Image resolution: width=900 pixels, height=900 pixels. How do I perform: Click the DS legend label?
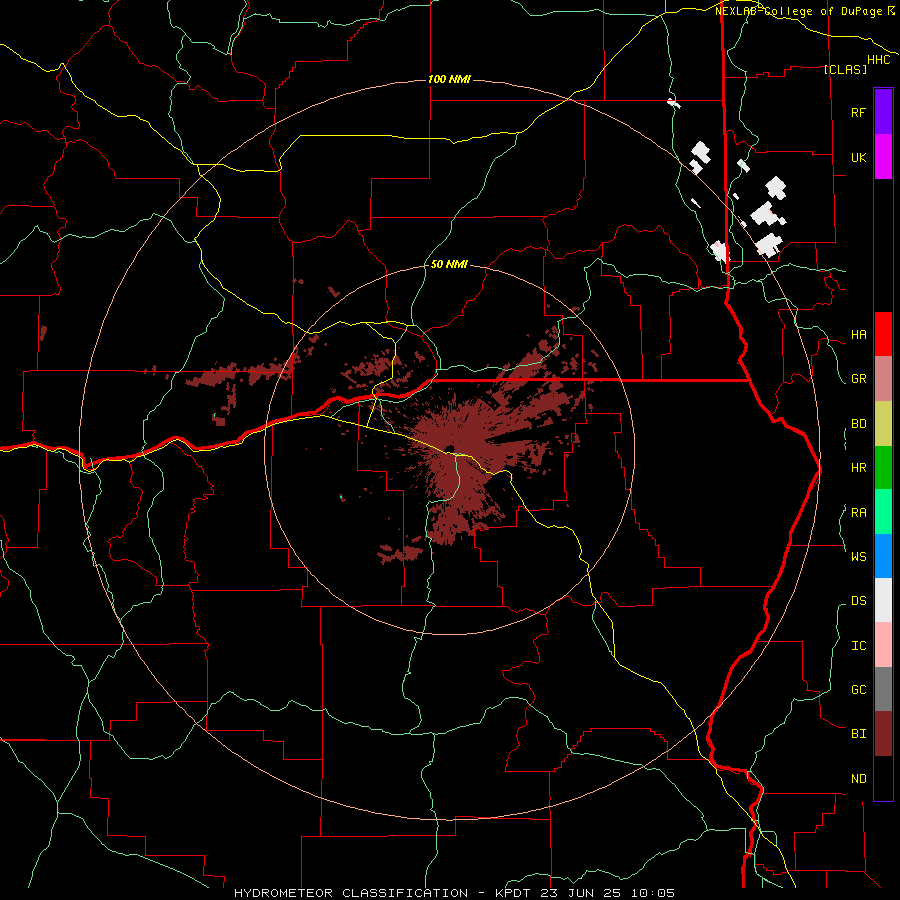[859, 601]
